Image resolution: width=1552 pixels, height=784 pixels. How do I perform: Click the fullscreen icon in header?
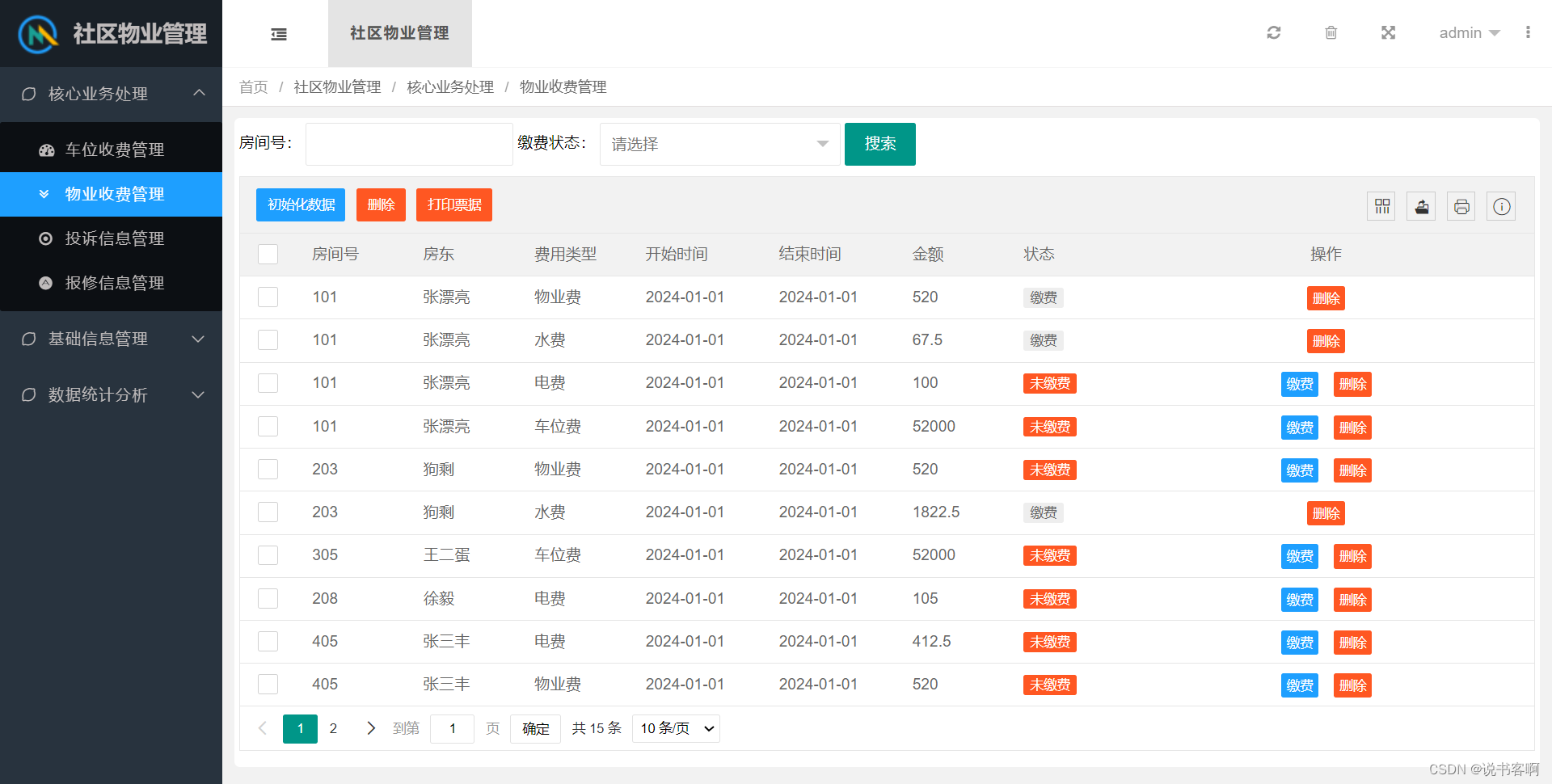1389,32
